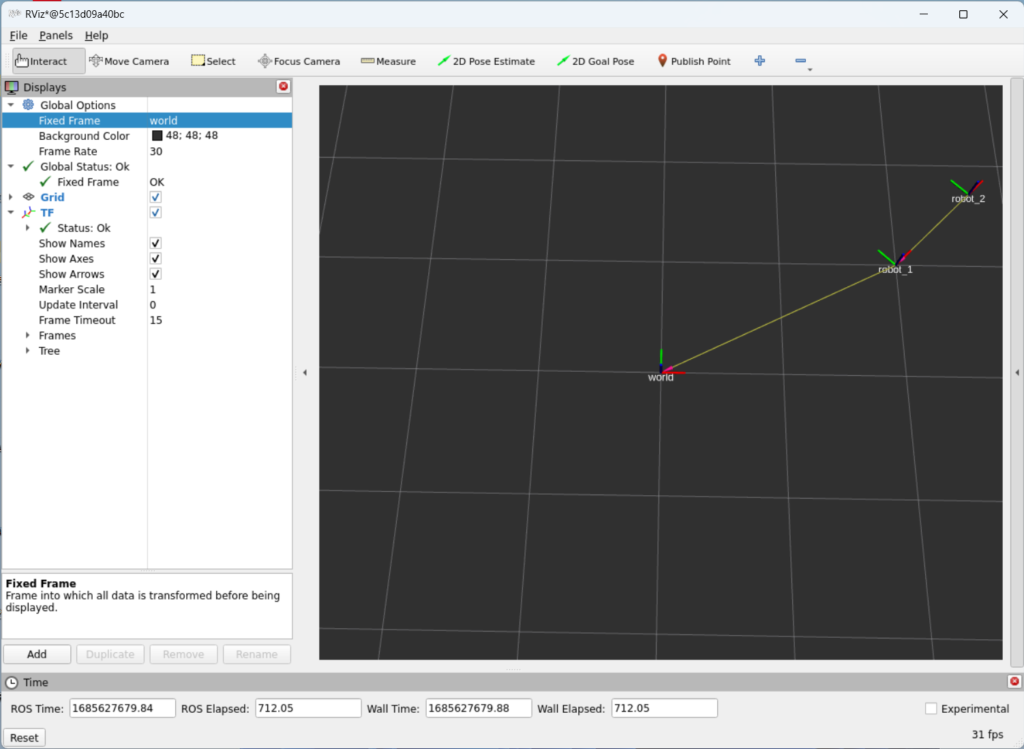Expand the Grid display node

(10, 197)
